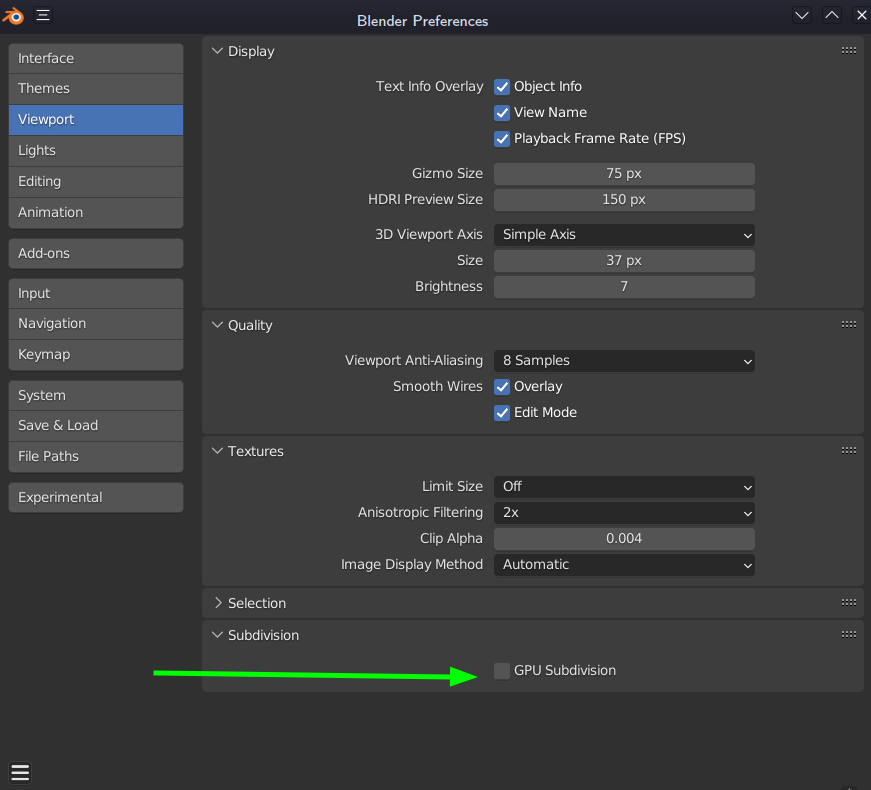The width and height of the screenshot is (871, 790).
Task: Click the Quality panel drag grip
Action: [x=848, y=324]
